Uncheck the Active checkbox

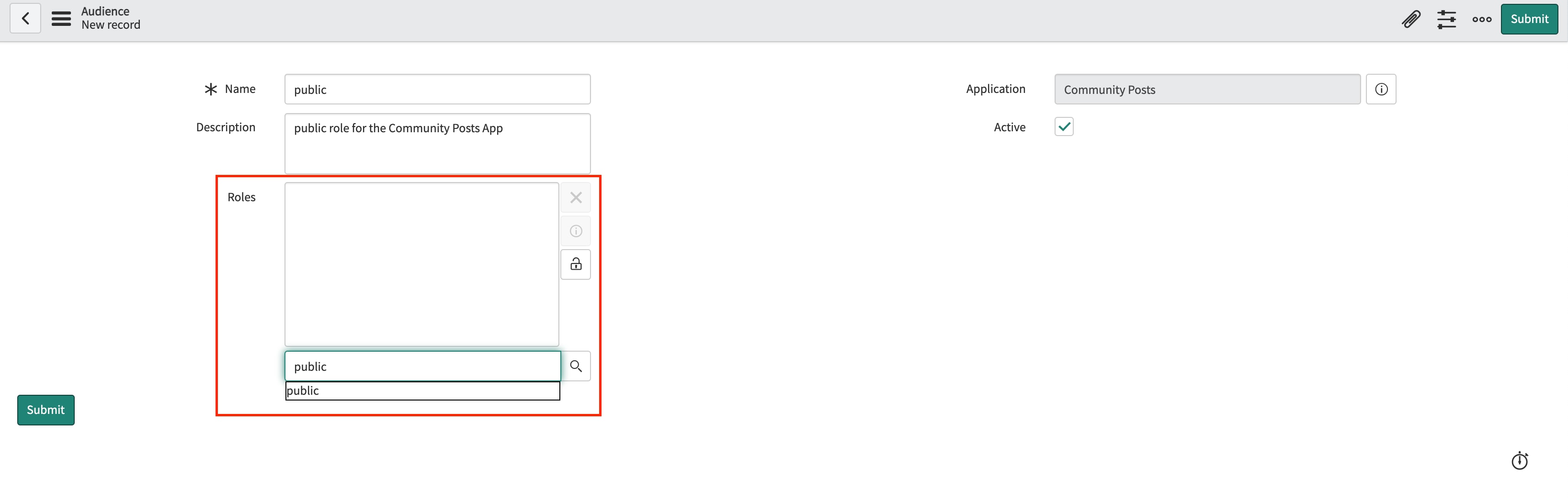point(1064,126)
